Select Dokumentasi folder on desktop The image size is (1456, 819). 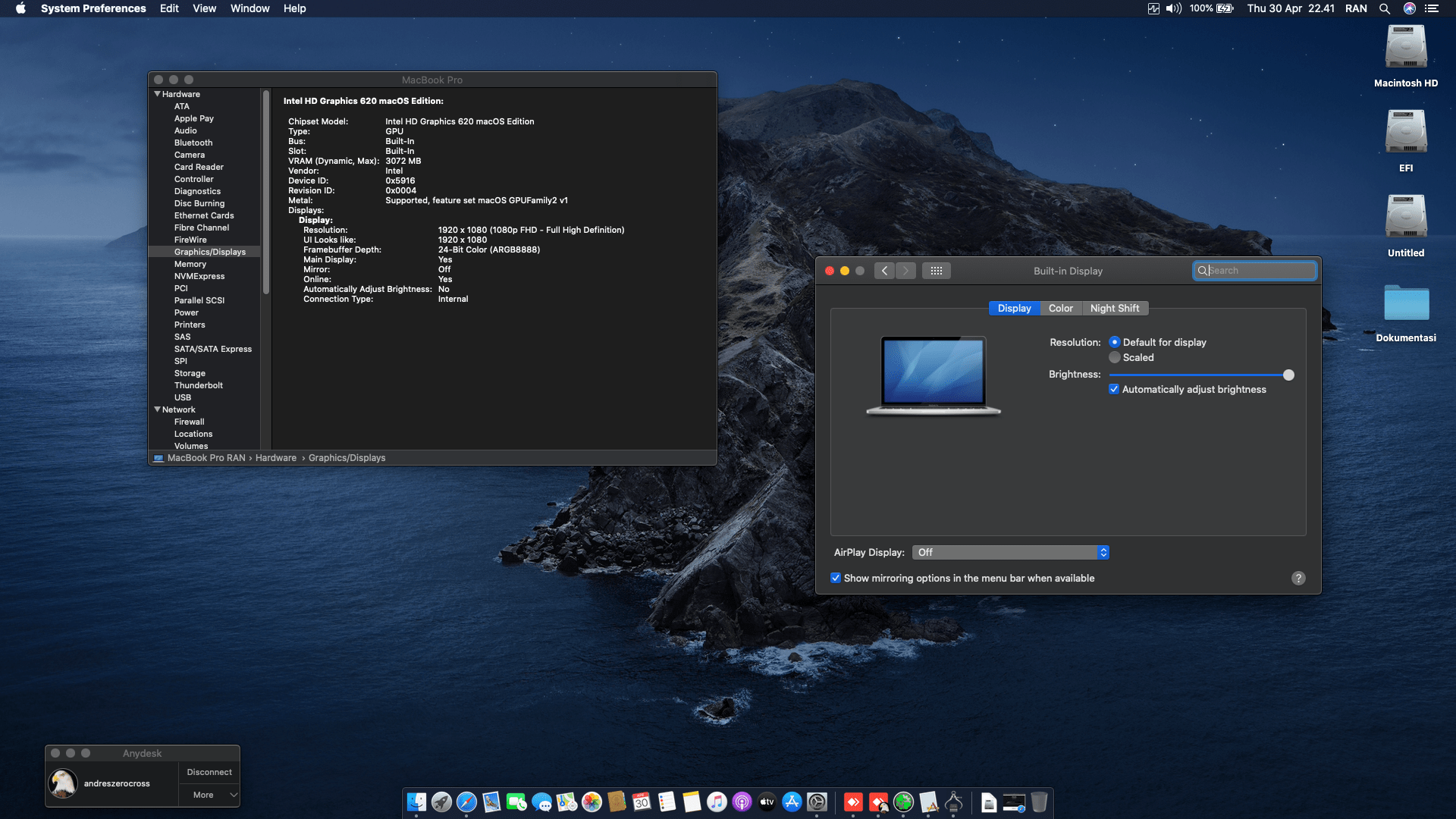coord(1406,312)
